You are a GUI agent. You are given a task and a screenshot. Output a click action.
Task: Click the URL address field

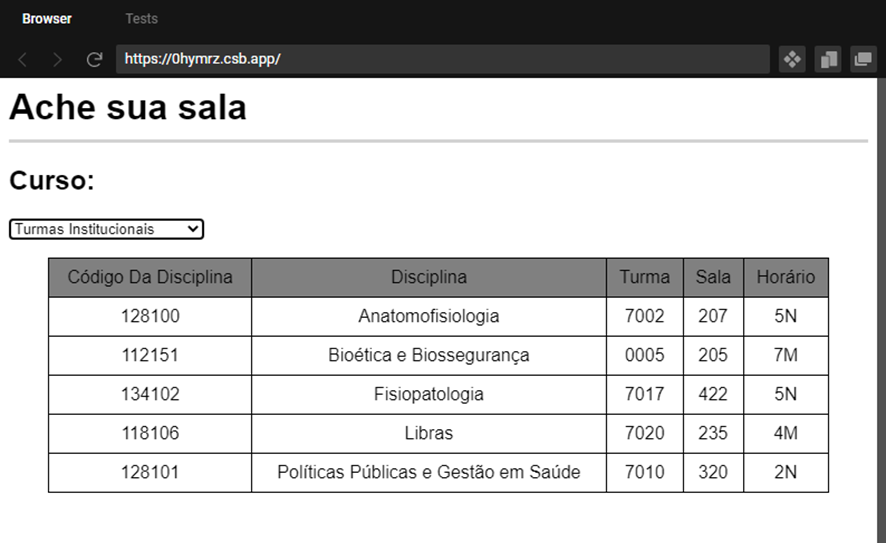pyautogui.click(x=443, y=59)
